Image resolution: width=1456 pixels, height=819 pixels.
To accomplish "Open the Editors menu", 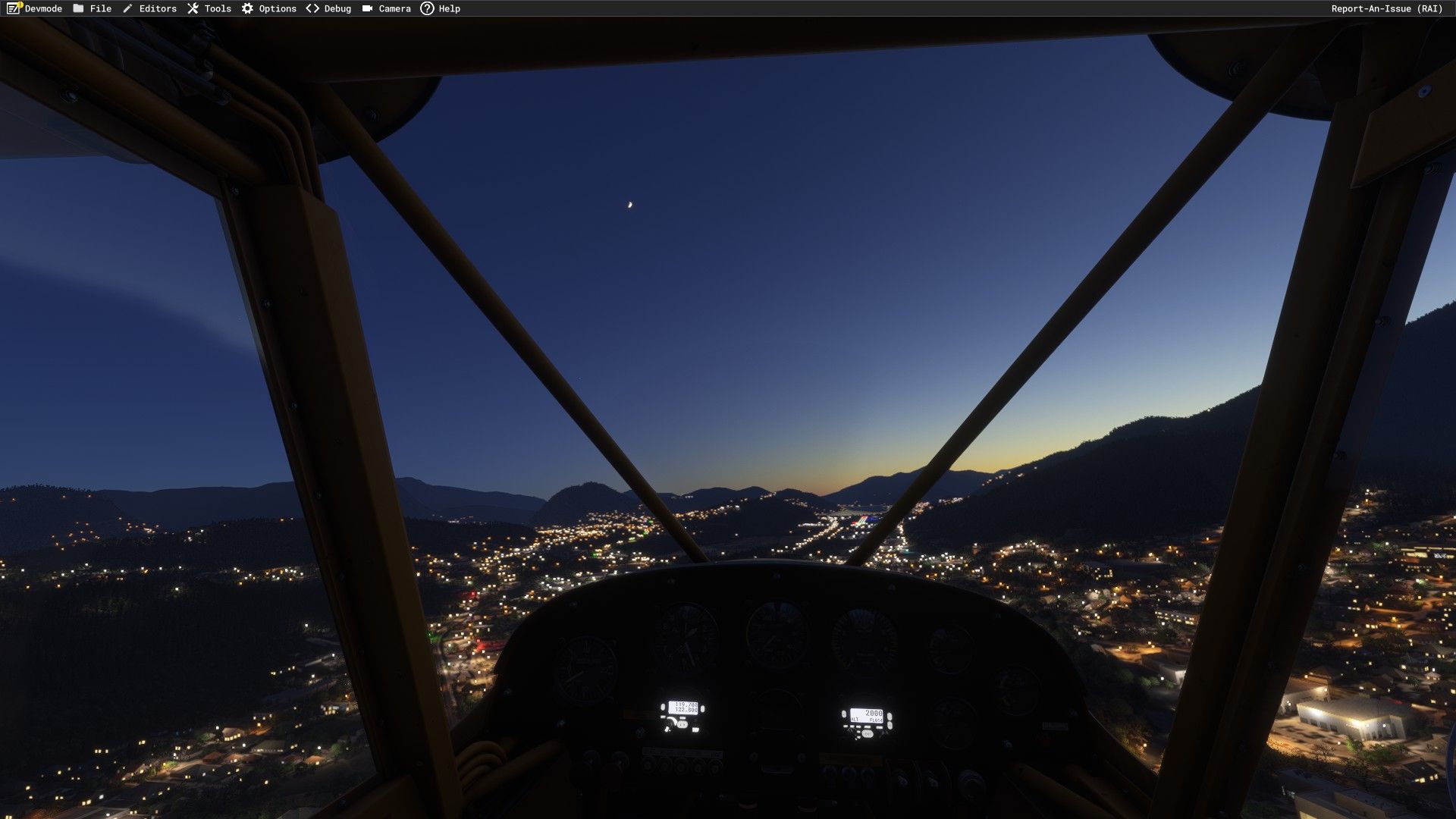I will (x=149, y=8).
